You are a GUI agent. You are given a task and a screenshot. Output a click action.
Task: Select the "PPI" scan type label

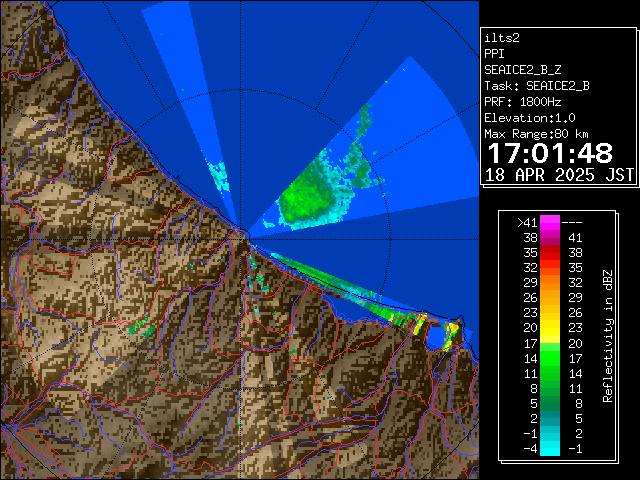click(494, 54)
